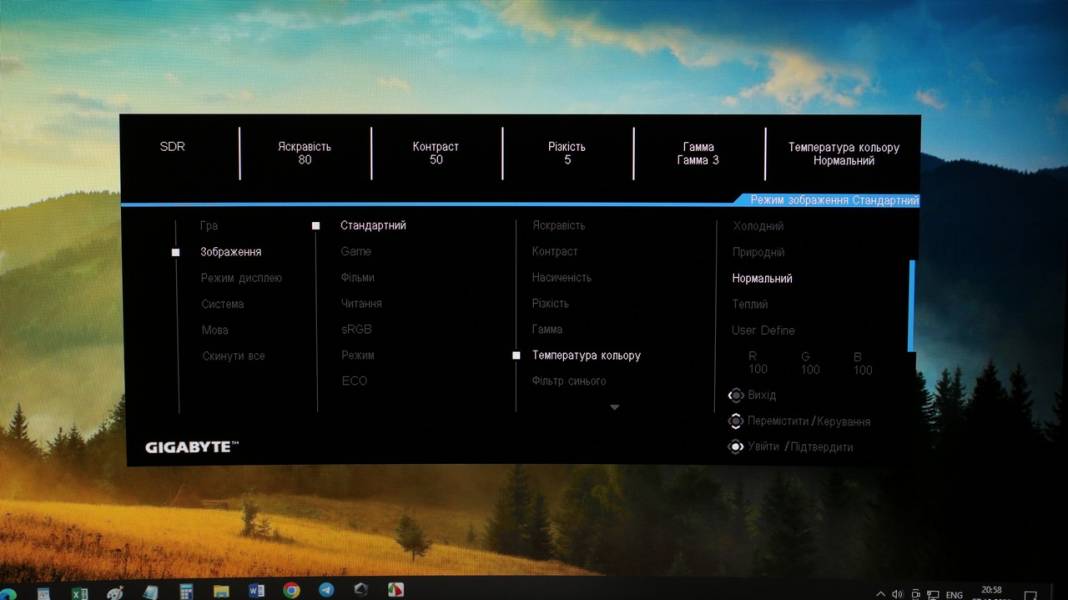Screen dimensions: 1068x600
Task: Click the volume icon in the system tray
Action: click(x=897, y=594)
